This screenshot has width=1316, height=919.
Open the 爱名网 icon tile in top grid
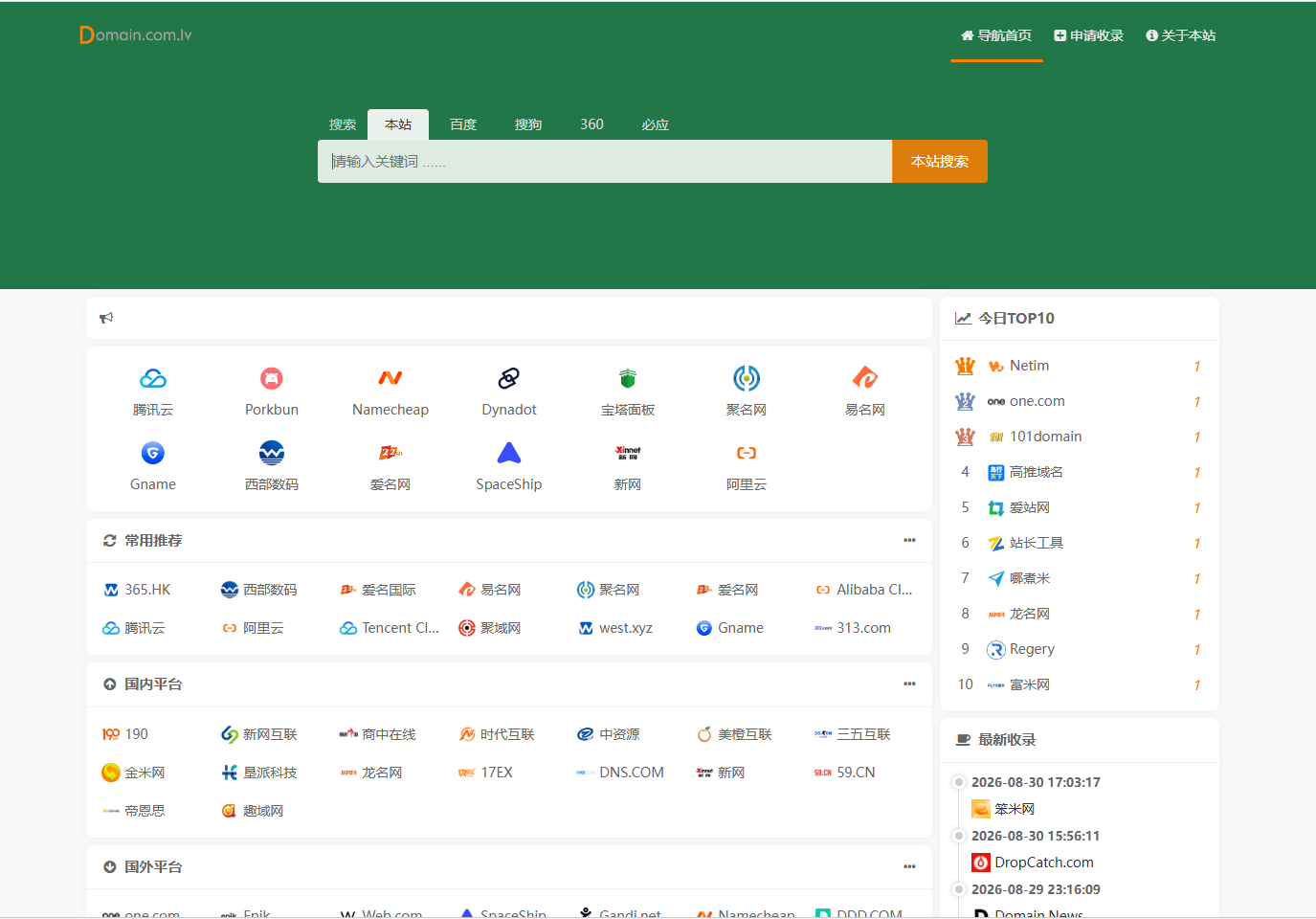click(390, 466)
